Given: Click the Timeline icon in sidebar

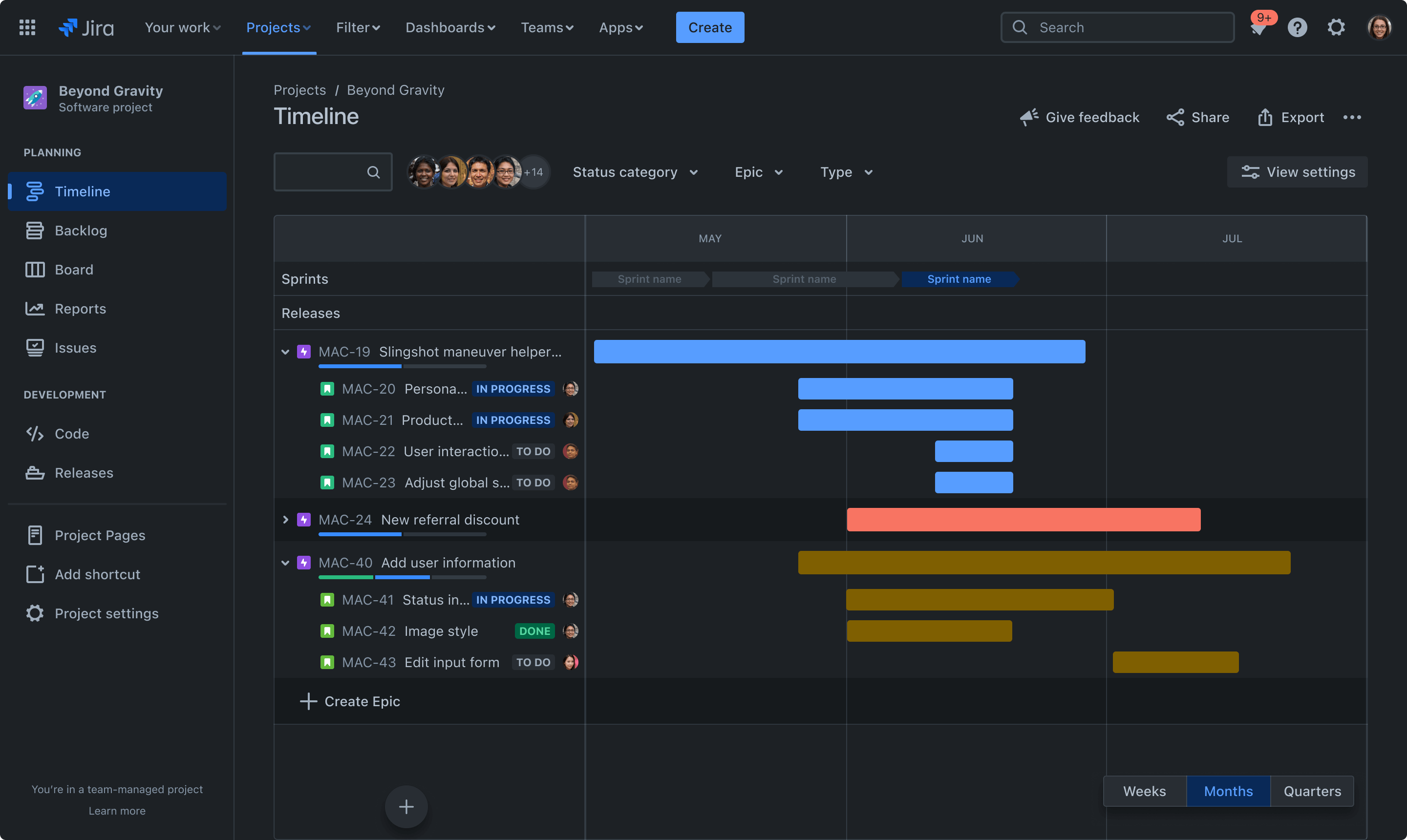Looking at the screenshot, I should 35,191.
